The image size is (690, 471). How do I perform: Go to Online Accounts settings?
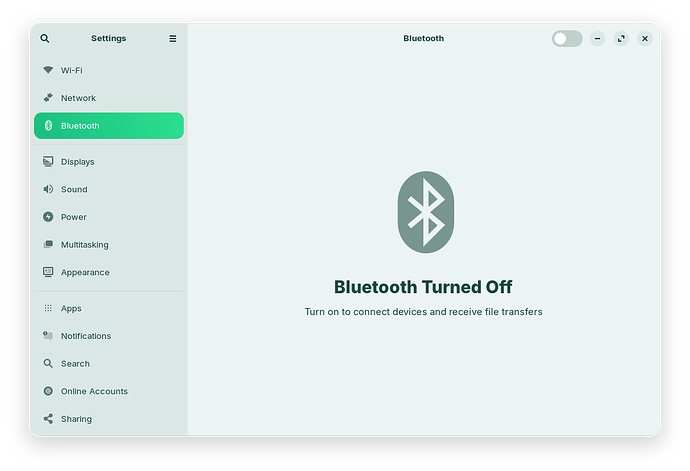94,391
